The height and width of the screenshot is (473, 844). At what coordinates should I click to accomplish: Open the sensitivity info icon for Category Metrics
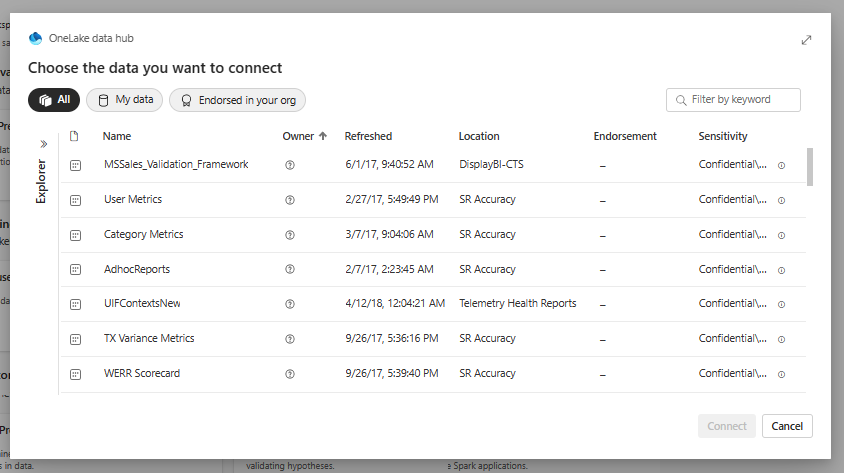pyautogui.click(x=782, y=236)
